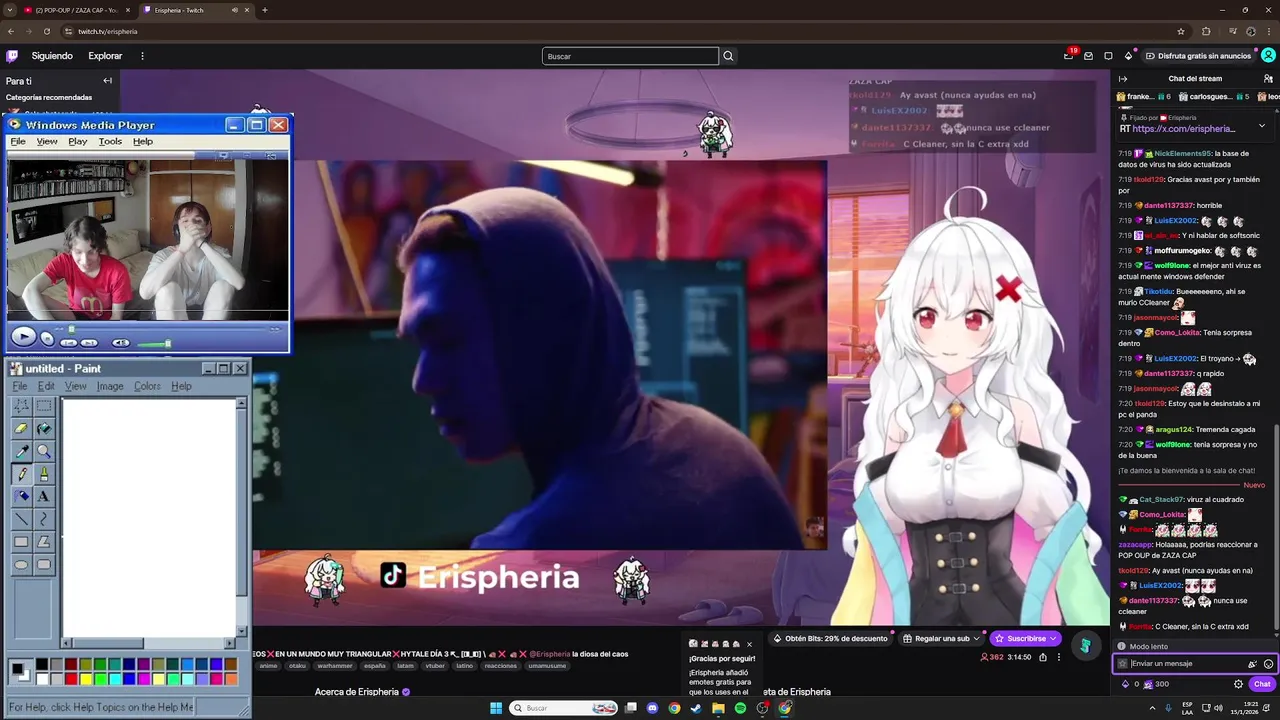The width and height of the screenshot is (1280, 720).
Task: Click Disfruta gratis sin anuncios button
Action: pyautogui.click(x=1197, y=56)
